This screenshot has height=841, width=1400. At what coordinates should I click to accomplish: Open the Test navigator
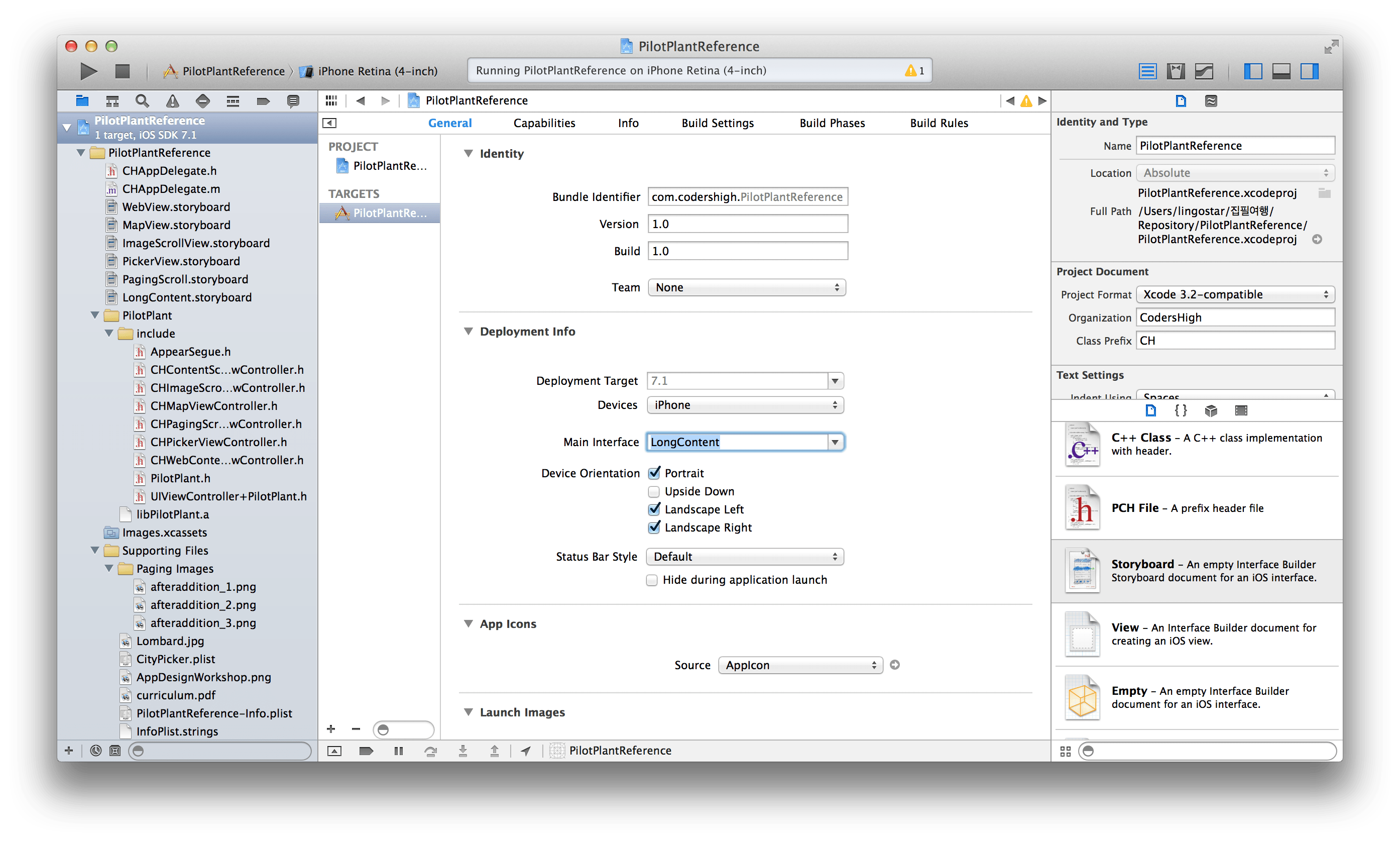point(202,101)
